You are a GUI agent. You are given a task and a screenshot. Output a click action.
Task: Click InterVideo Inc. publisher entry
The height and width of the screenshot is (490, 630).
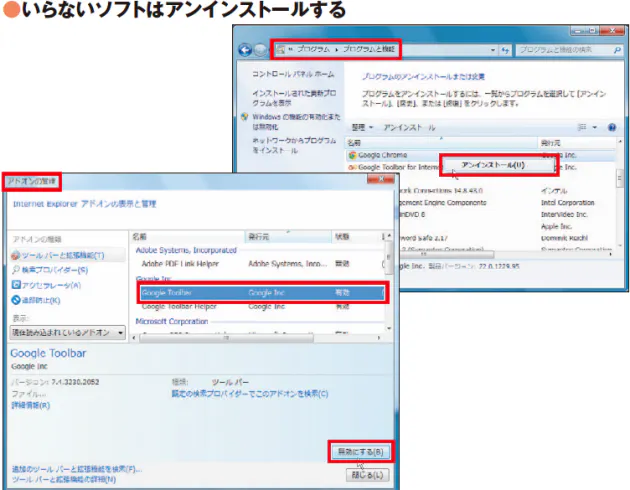[564, 214]
